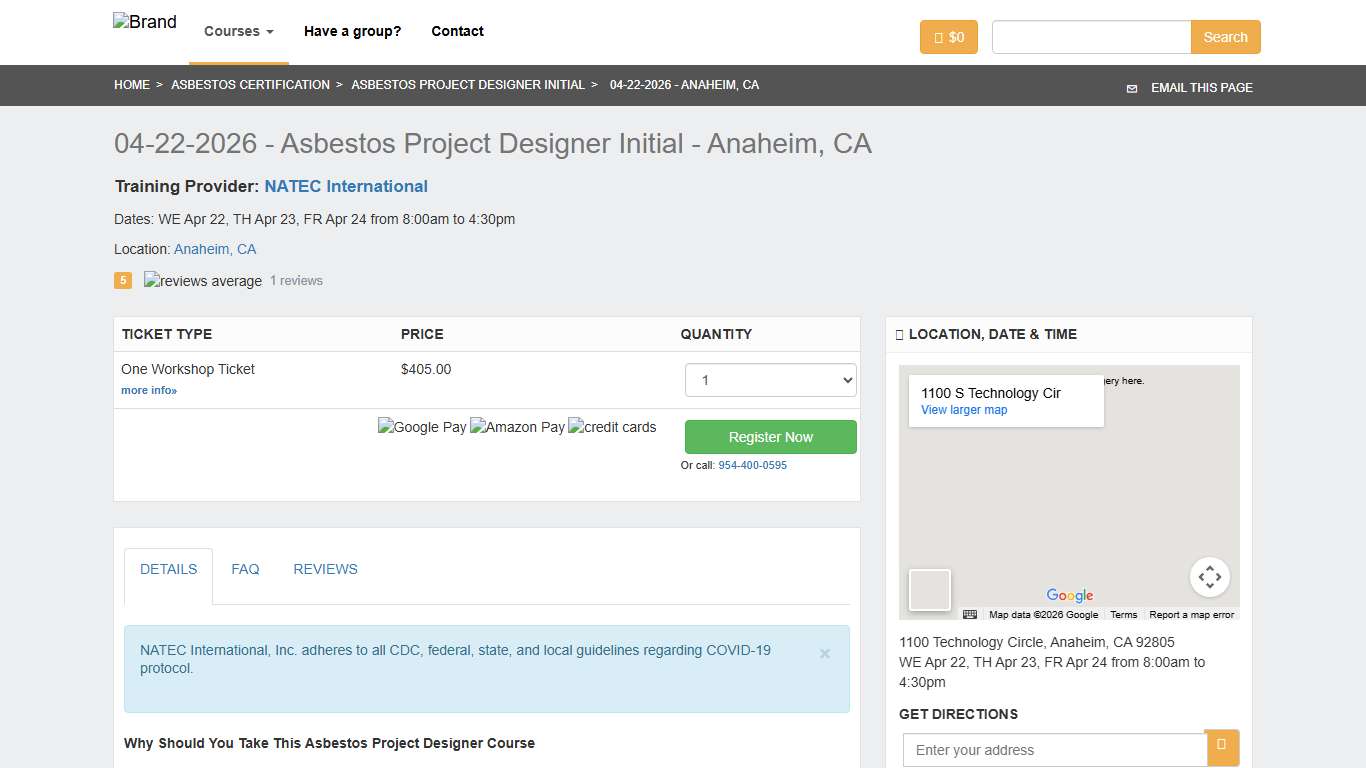
Task: Open the shopping cart showing $0
Action: (x=948, y=37)
